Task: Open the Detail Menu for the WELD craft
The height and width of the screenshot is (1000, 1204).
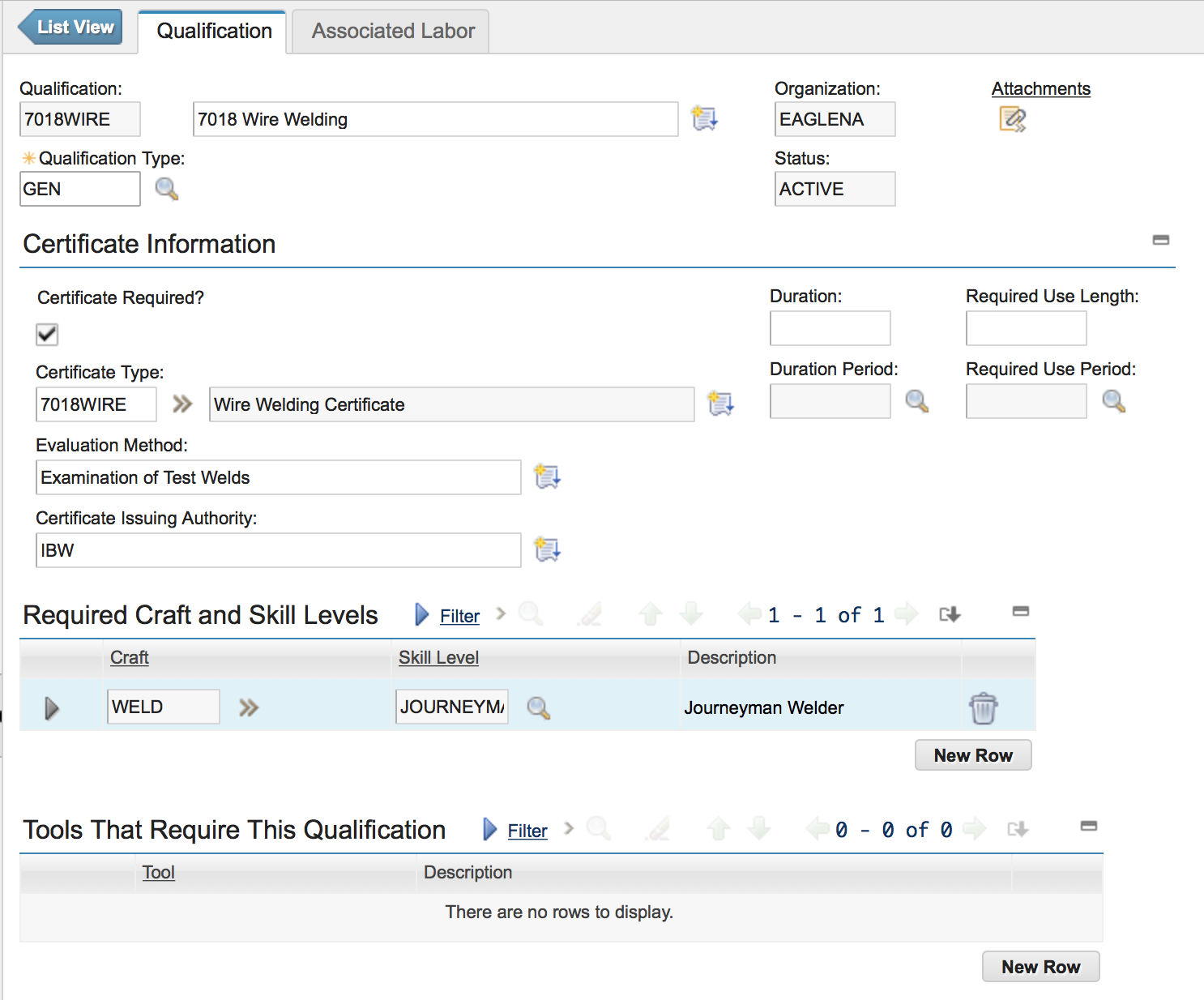Action: click(248, 707)
